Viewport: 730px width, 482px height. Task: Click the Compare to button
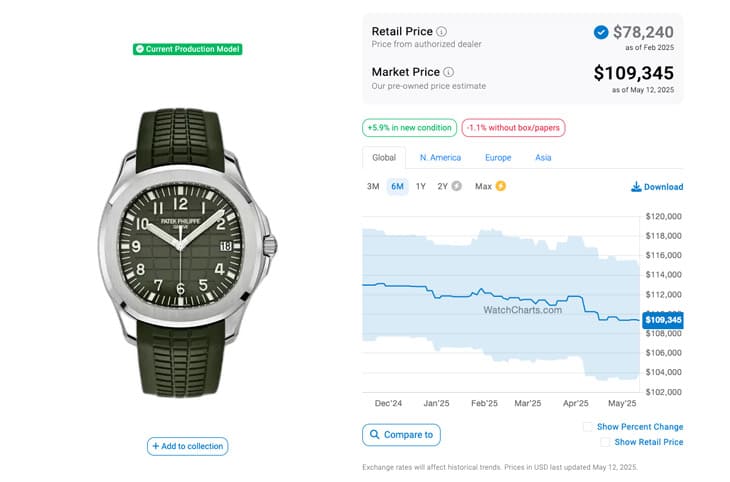(x=401, y=434)
